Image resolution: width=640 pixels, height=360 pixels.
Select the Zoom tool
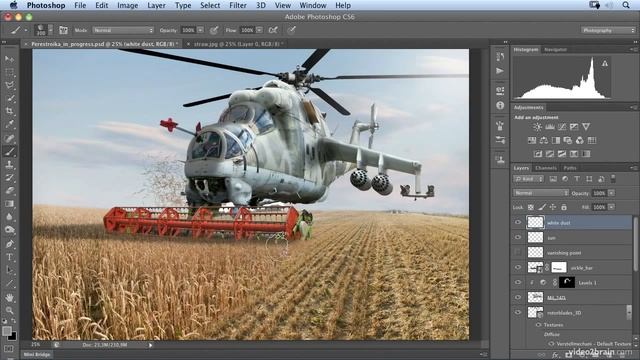click(x=9, y=311)
